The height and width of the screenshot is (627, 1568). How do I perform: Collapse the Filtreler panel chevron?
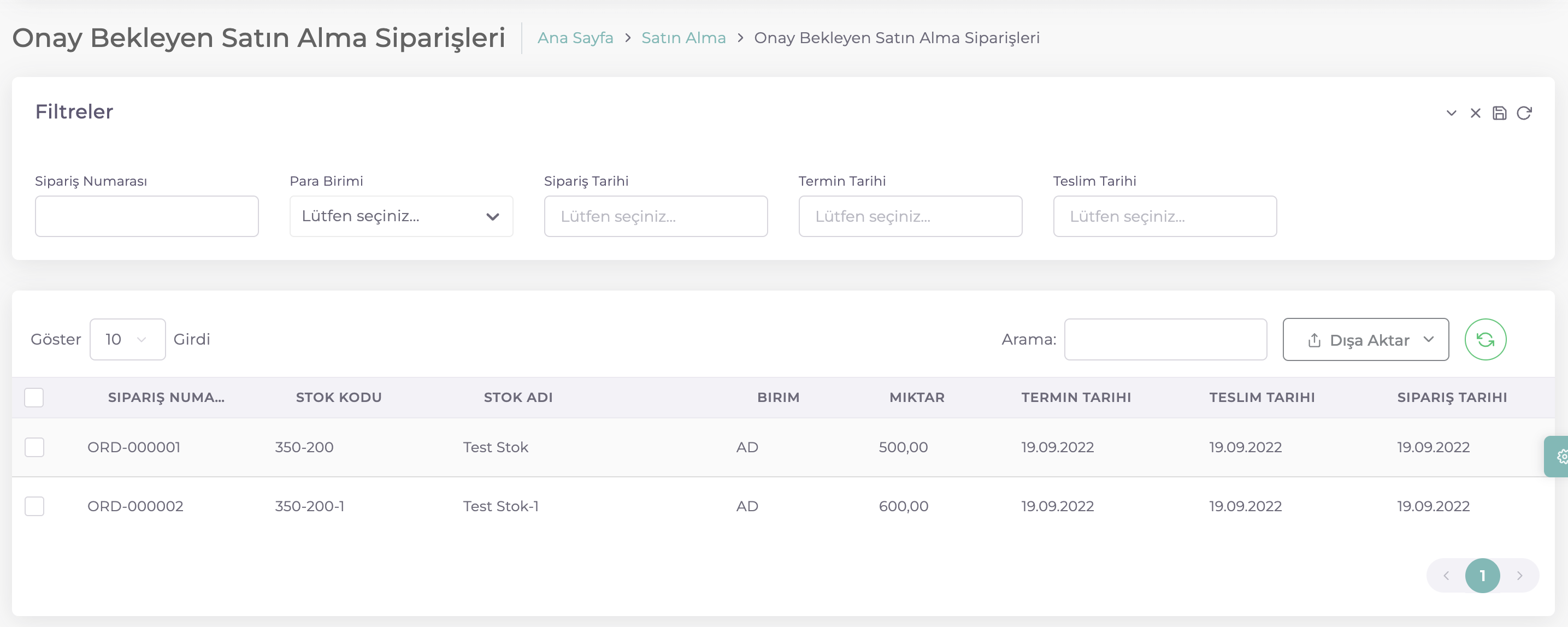tap(1451, 113)
